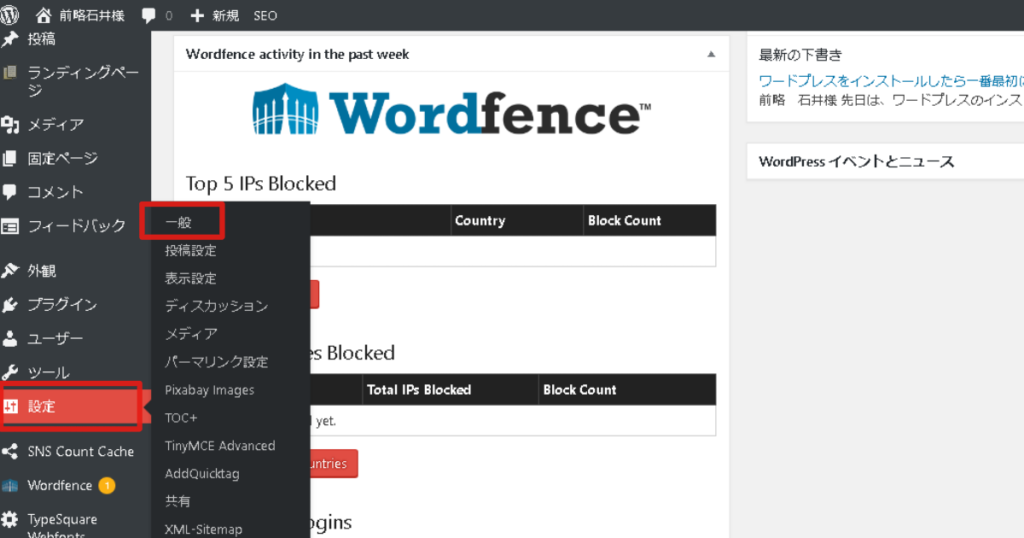1024x538 pixels.
Task: Click the plus icon for 新規
Action: click(197, 15)
